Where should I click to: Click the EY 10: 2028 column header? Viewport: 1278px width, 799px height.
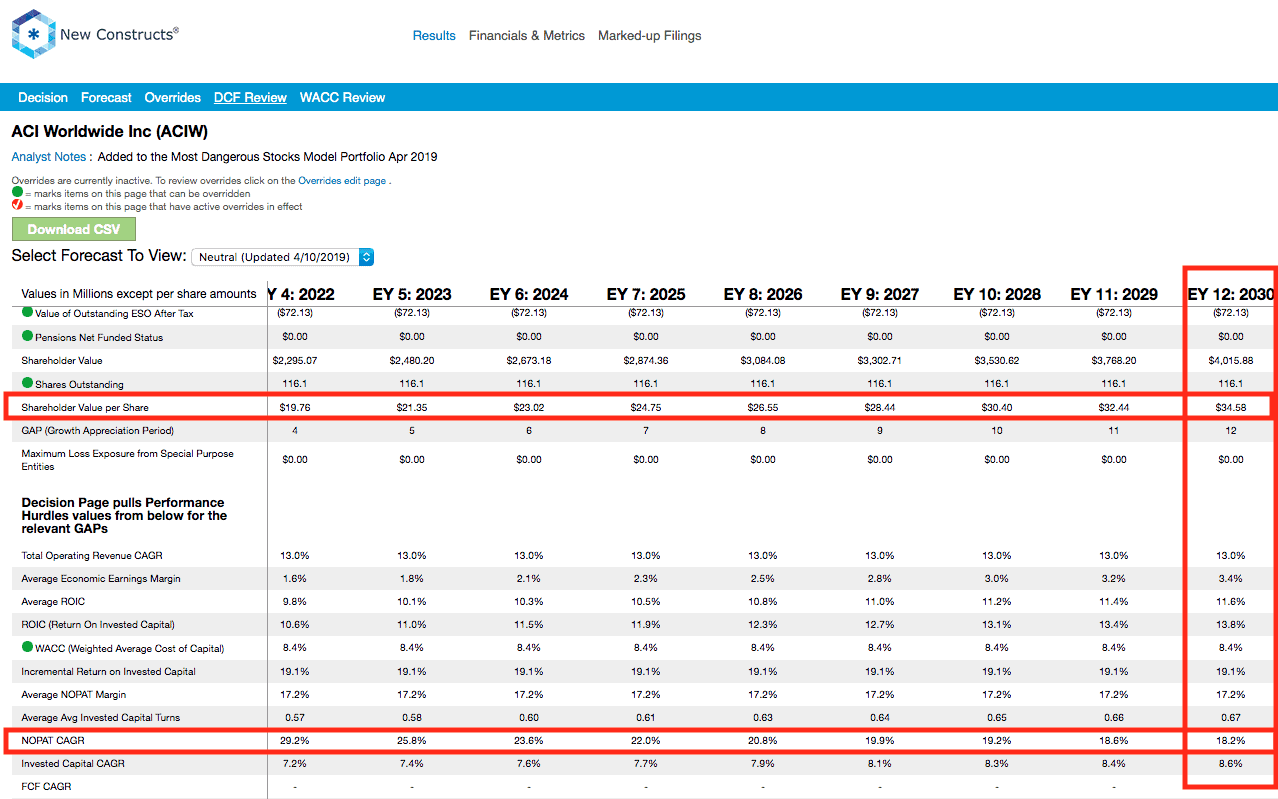click(x=997, y=294)
